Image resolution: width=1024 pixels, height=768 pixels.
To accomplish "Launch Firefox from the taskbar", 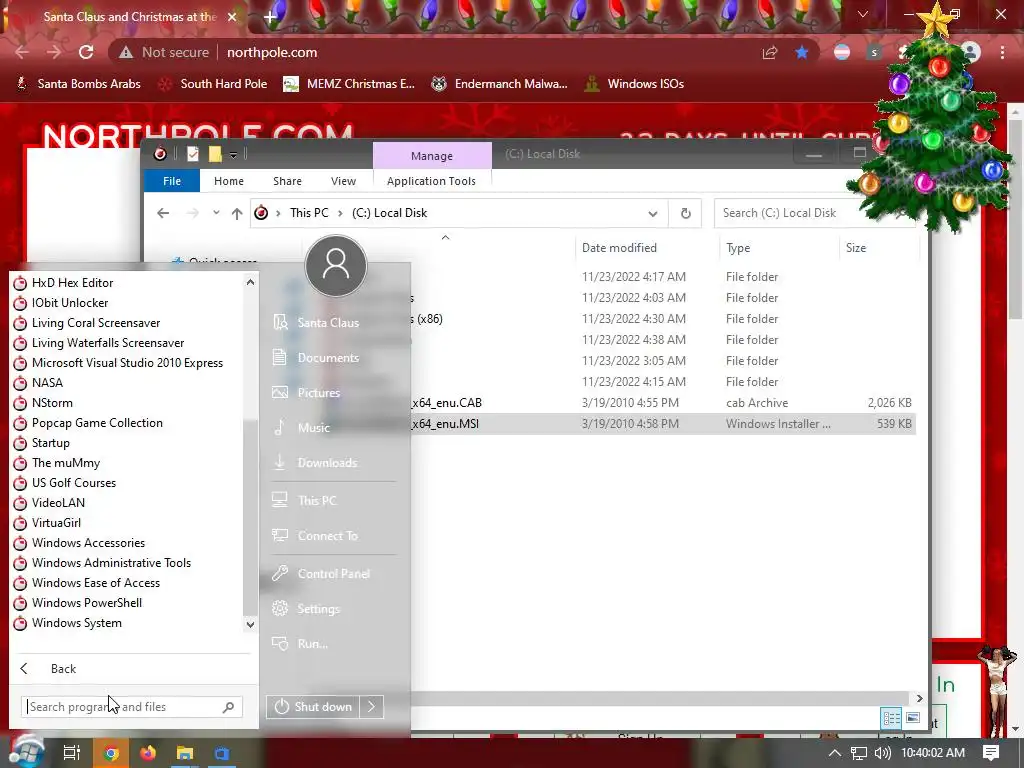I will [148, 753].
